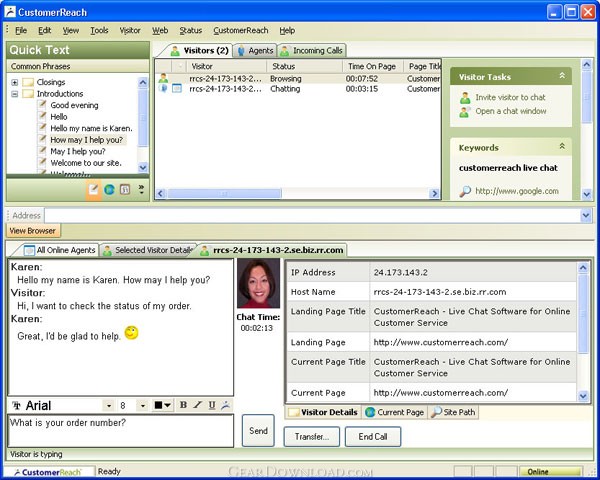Image resolution: width=600 pixels, height=480 pixels.
Task: Open the File menu
Action: click(21, 31)
